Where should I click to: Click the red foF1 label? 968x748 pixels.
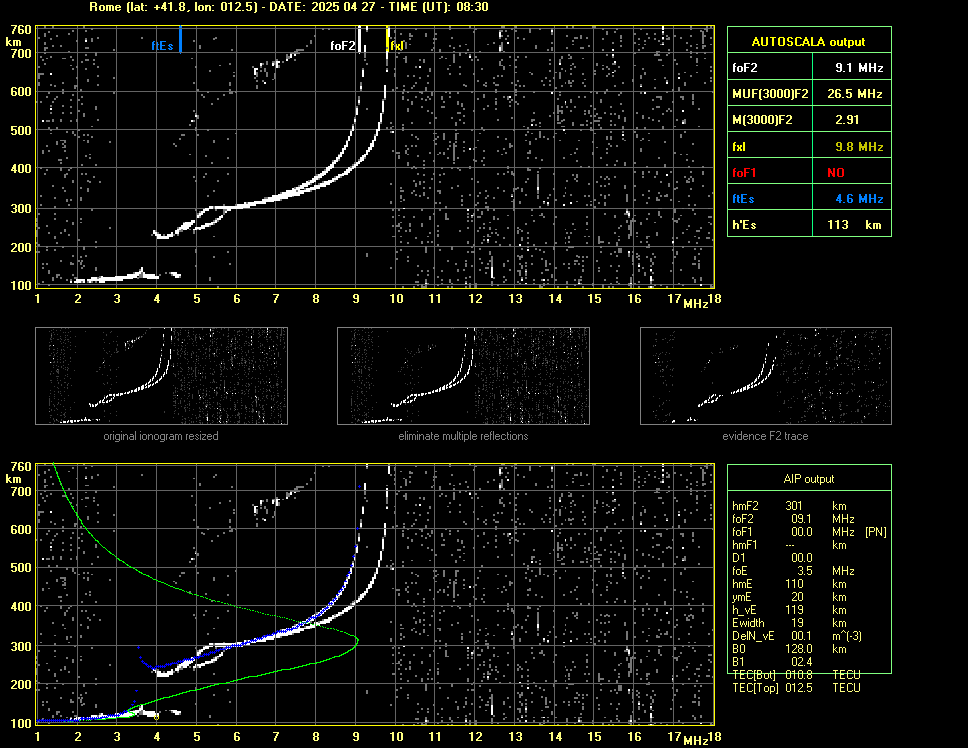(x=744, y=173)
